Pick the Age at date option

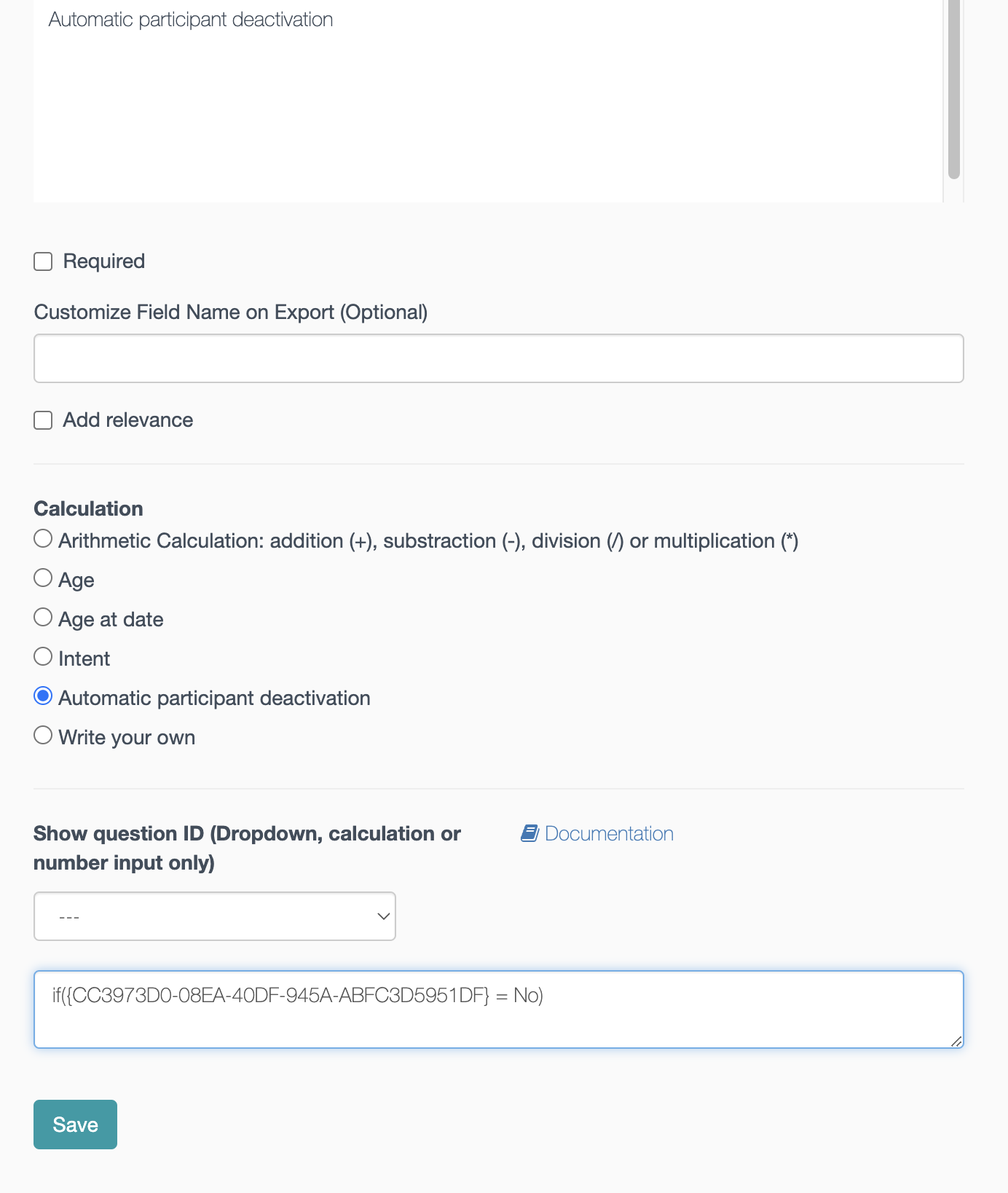[x=44, y=618]
